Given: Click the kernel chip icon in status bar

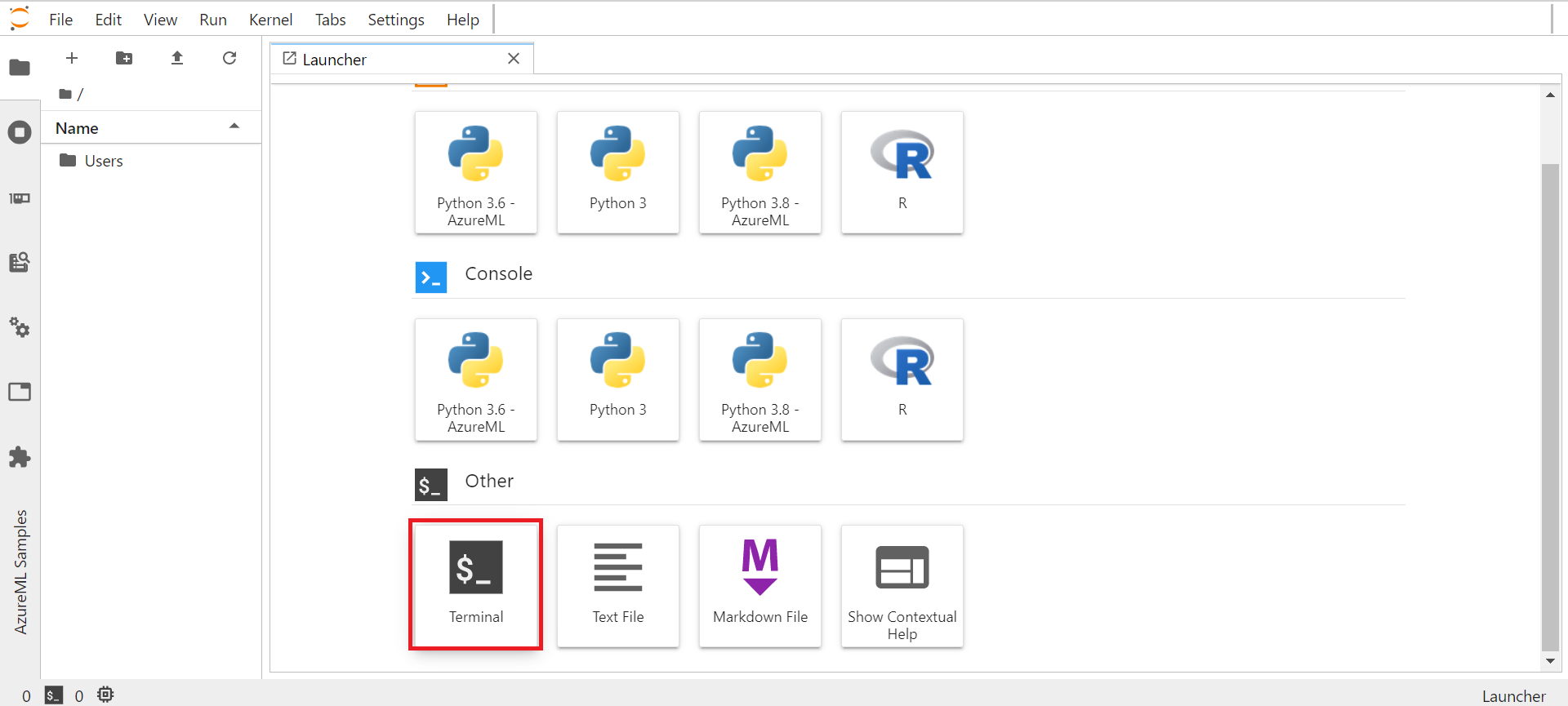Looking at the screenshot, I should (105, 695).
